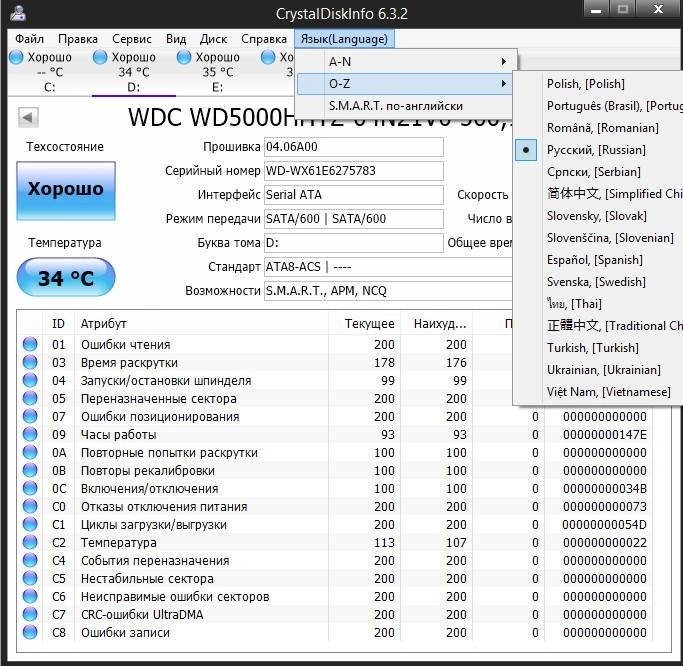The width and height of the screenshot is (683, 666).
Task: Click the previous disk arrow button
Action: [28, 117]
